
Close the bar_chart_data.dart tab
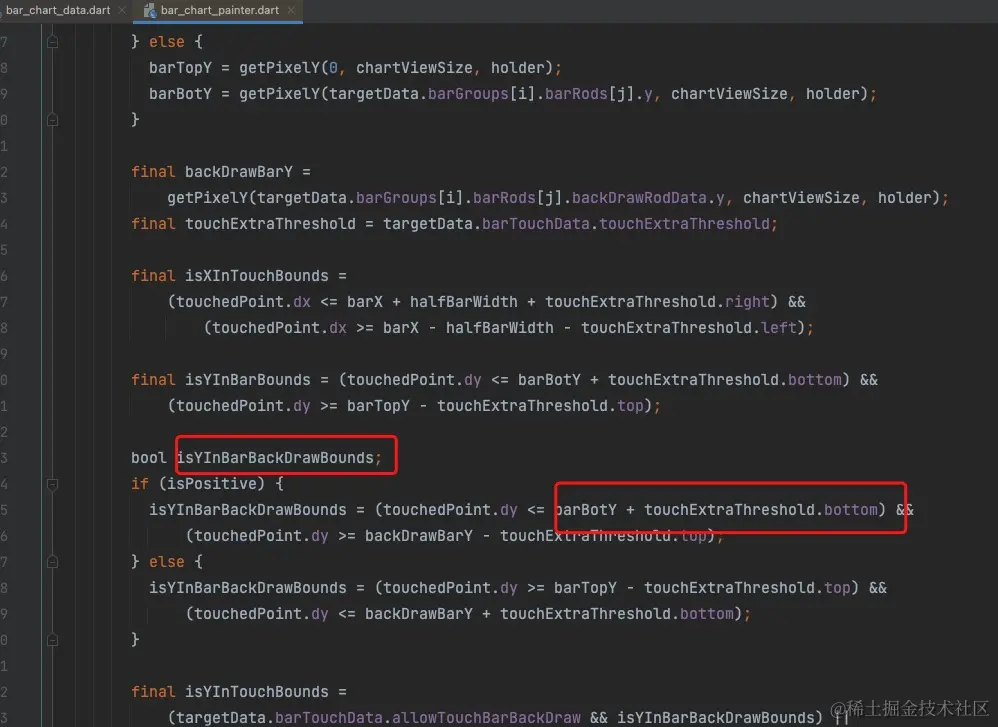[122, 10]
